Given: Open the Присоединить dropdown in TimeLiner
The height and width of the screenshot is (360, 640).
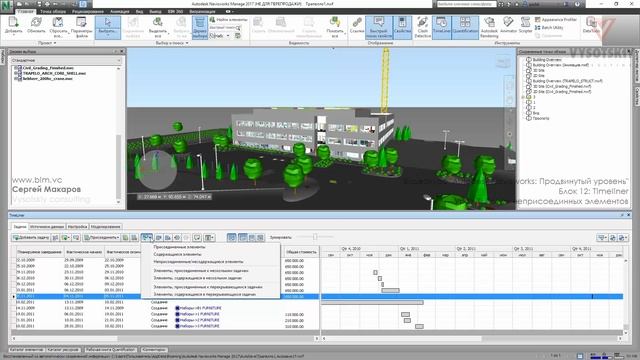Looking at the screenshot, I should tap(102, 238).
